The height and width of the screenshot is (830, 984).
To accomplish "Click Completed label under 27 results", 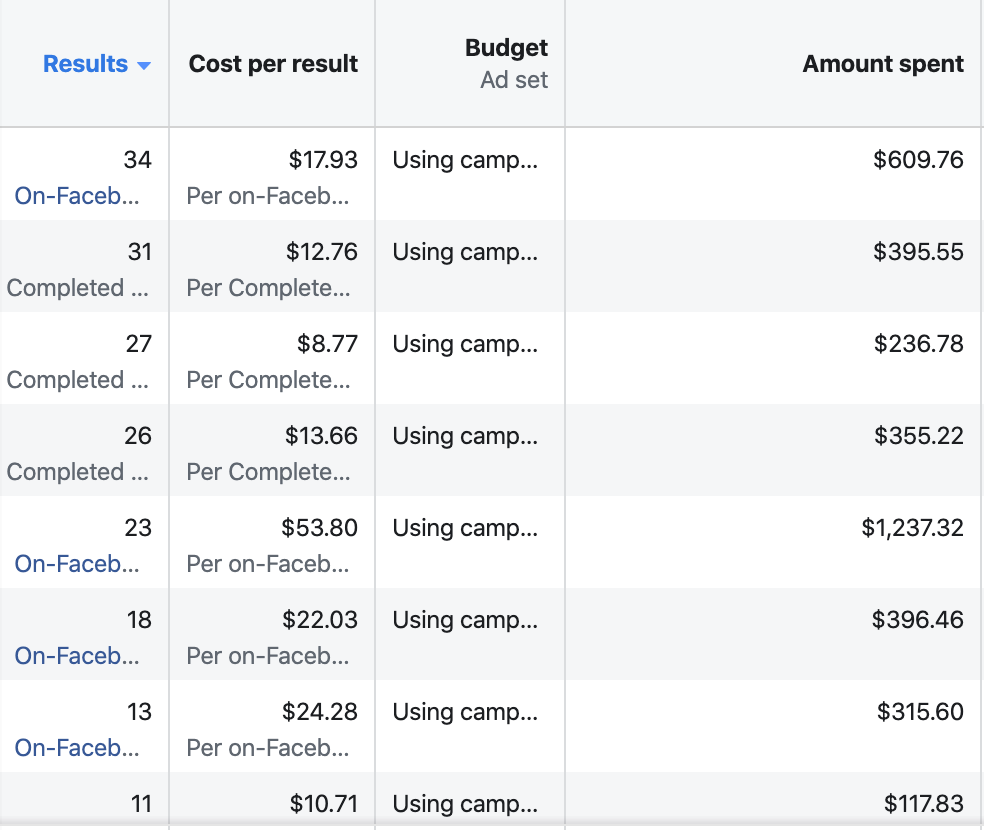I will coord(77,380).
